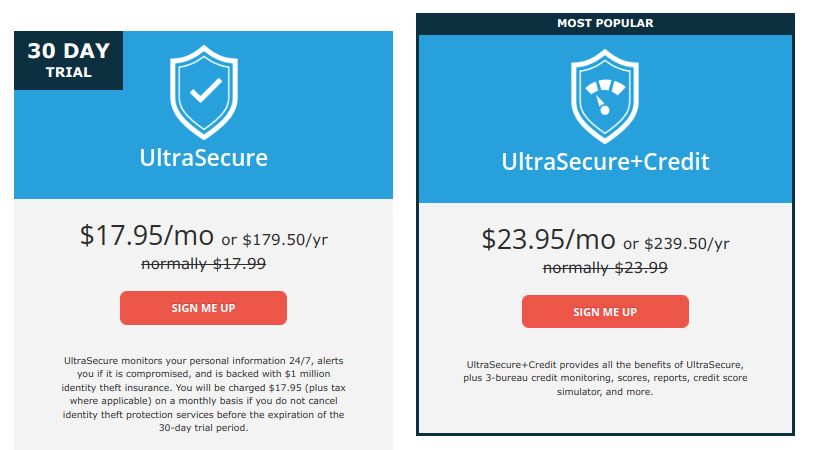Select the UltraSecure plan title text
The width and height of the screenshot is (813, 450).
(x=204, y=158)
